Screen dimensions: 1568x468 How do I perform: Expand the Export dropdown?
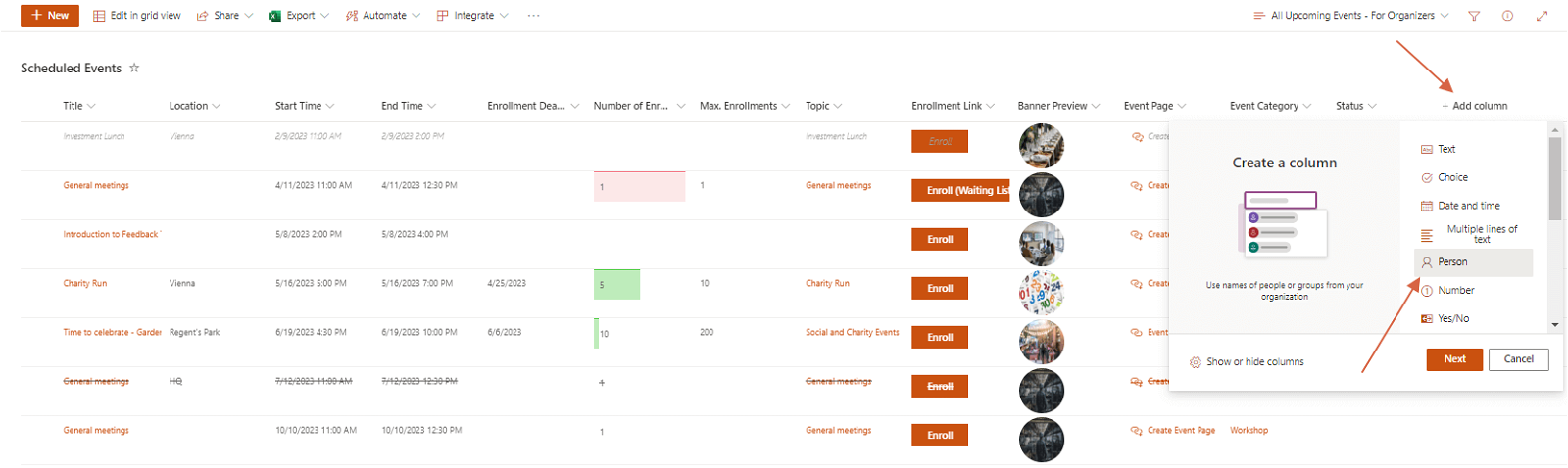tap(299, 16)
